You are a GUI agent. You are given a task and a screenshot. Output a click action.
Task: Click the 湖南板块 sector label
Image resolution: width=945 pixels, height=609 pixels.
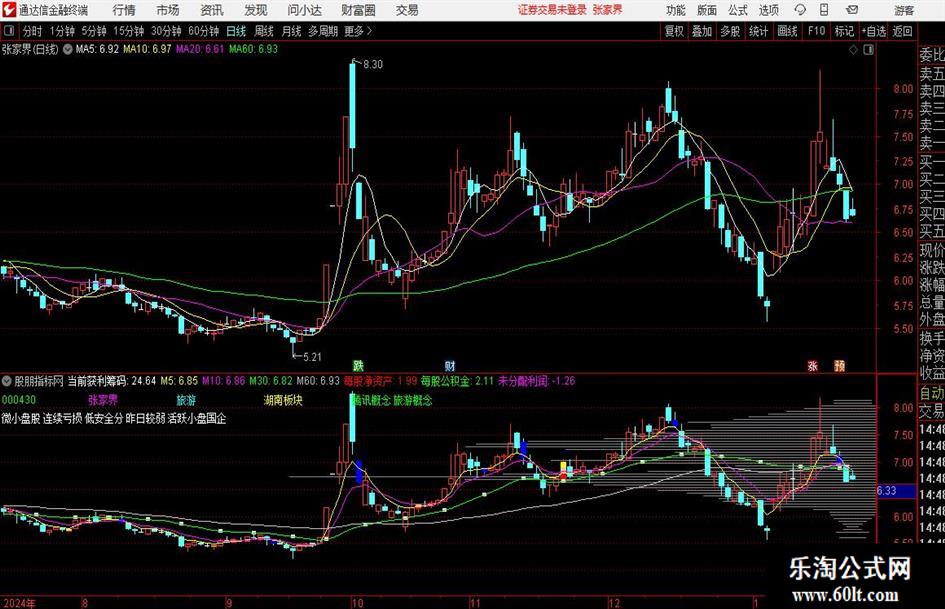(x=283, y=400)
